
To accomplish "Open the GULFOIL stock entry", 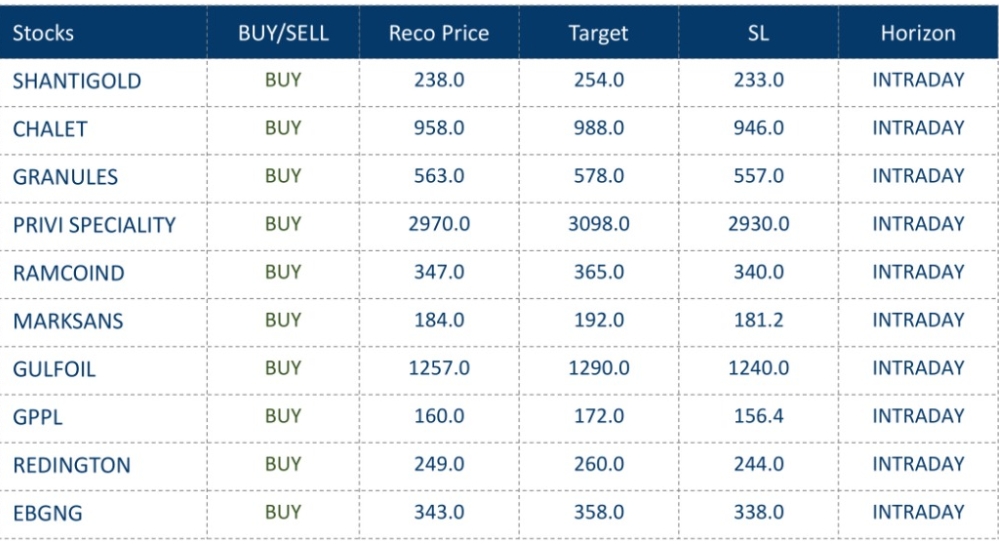I will (54, 369).
